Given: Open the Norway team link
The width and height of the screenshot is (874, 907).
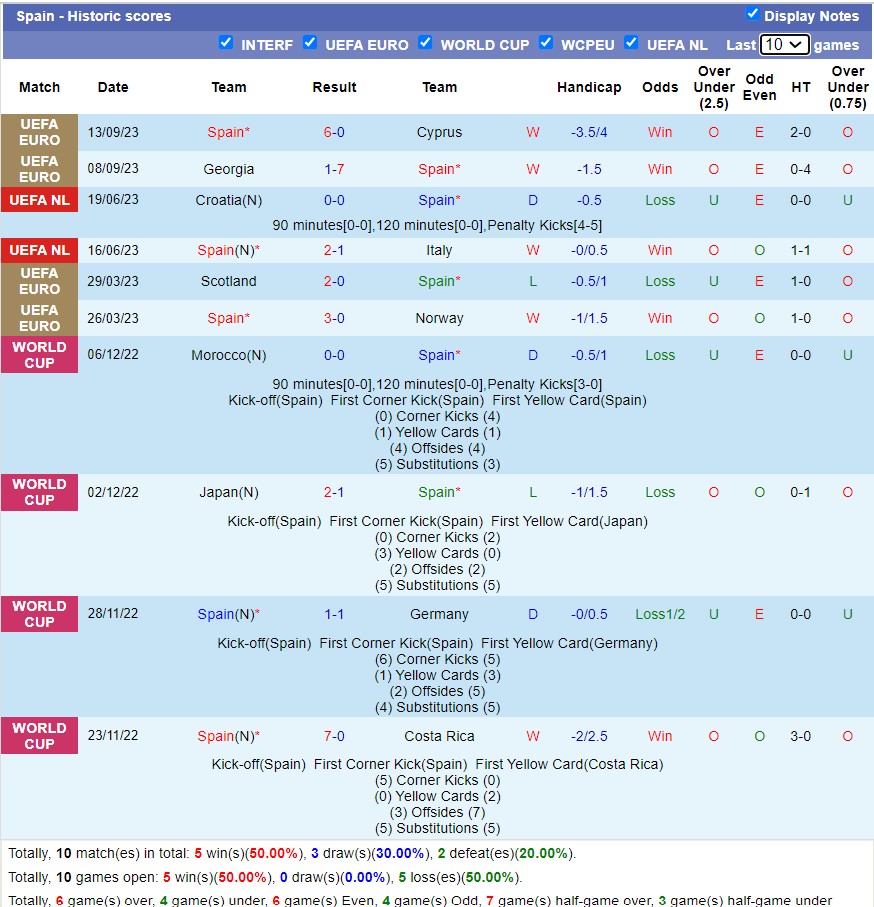Looking at the screenshot, I should 439,318.
